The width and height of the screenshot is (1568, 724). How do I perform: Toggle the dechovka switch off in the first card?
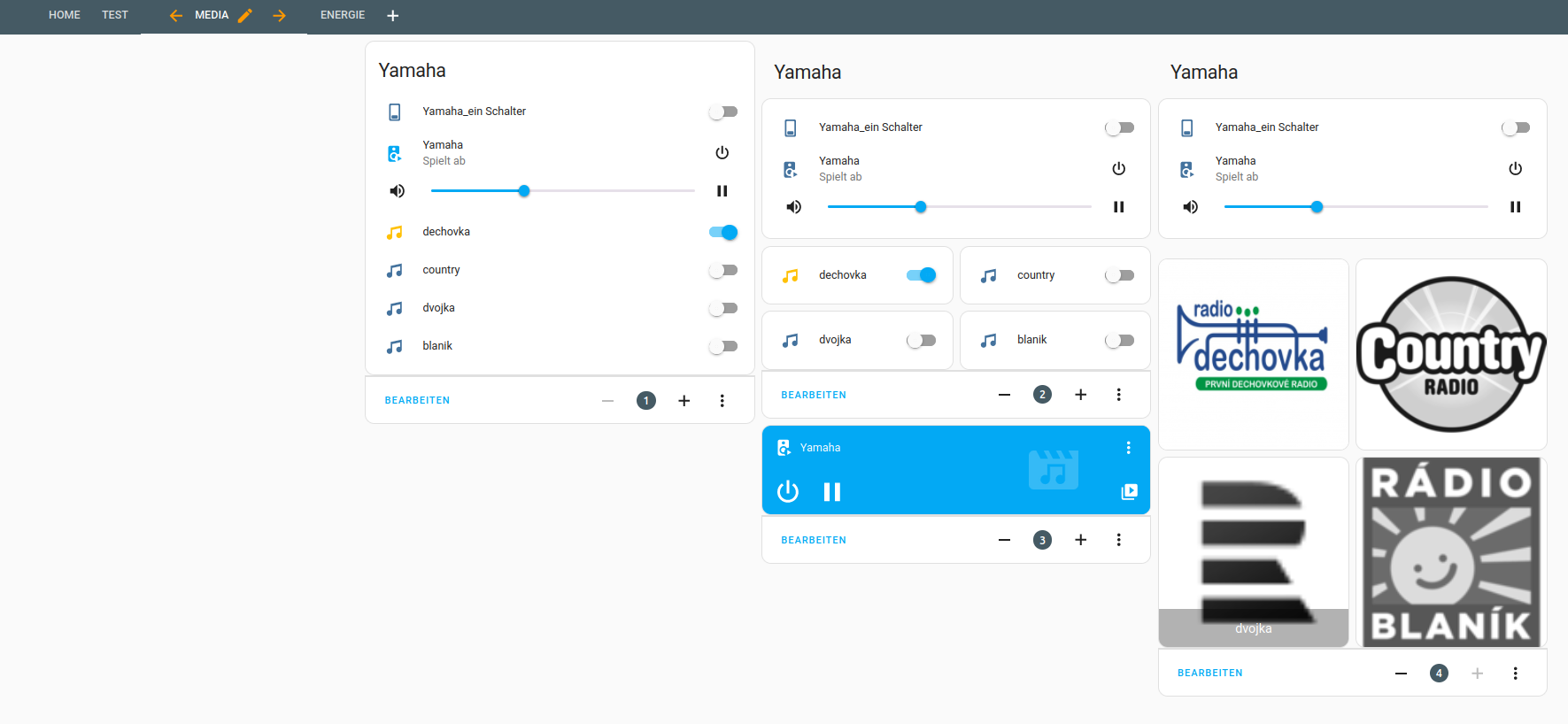click(x=723, y=233)
